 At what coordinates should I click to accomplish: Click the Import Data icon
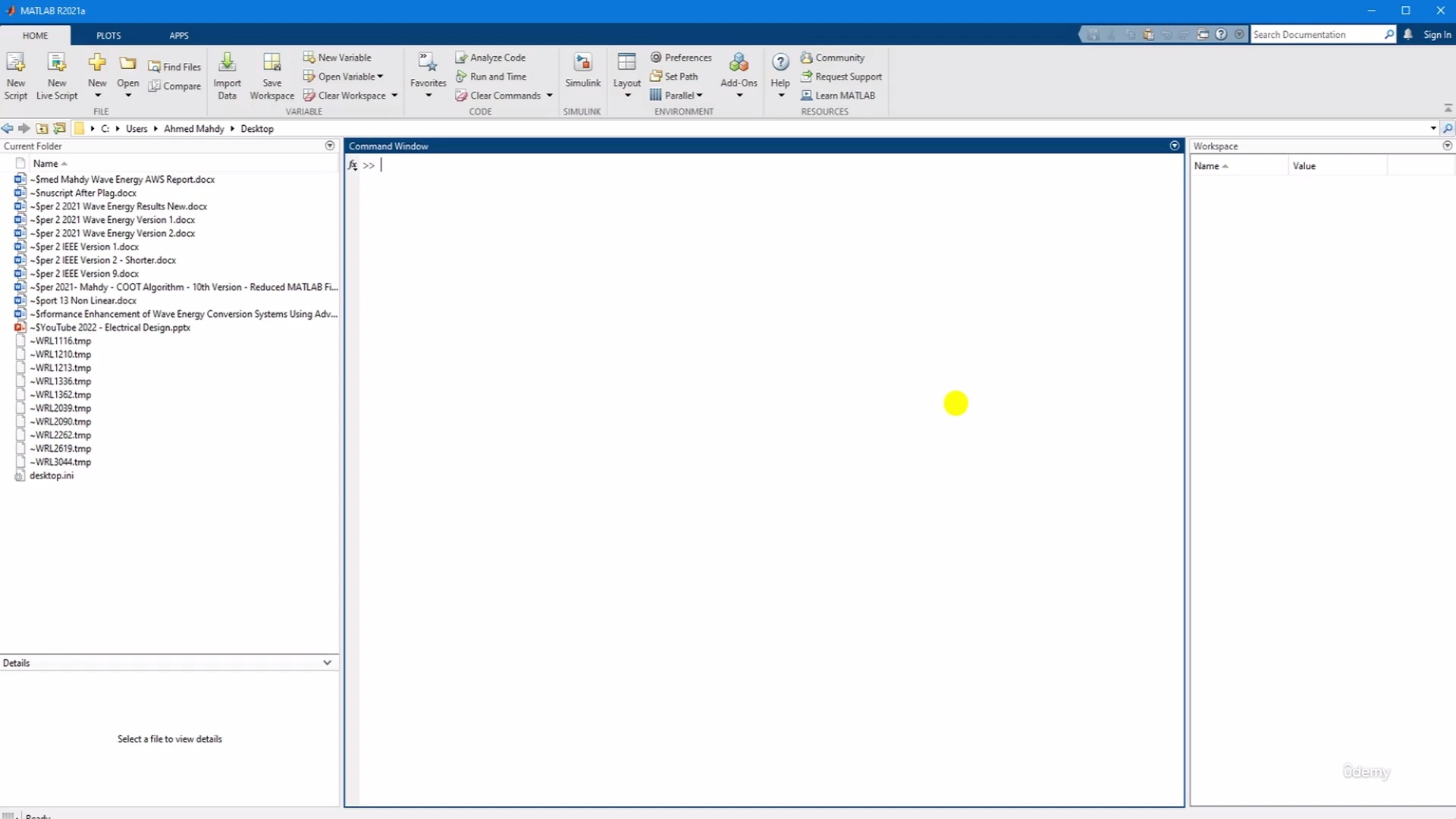click(x=227, y=63)
